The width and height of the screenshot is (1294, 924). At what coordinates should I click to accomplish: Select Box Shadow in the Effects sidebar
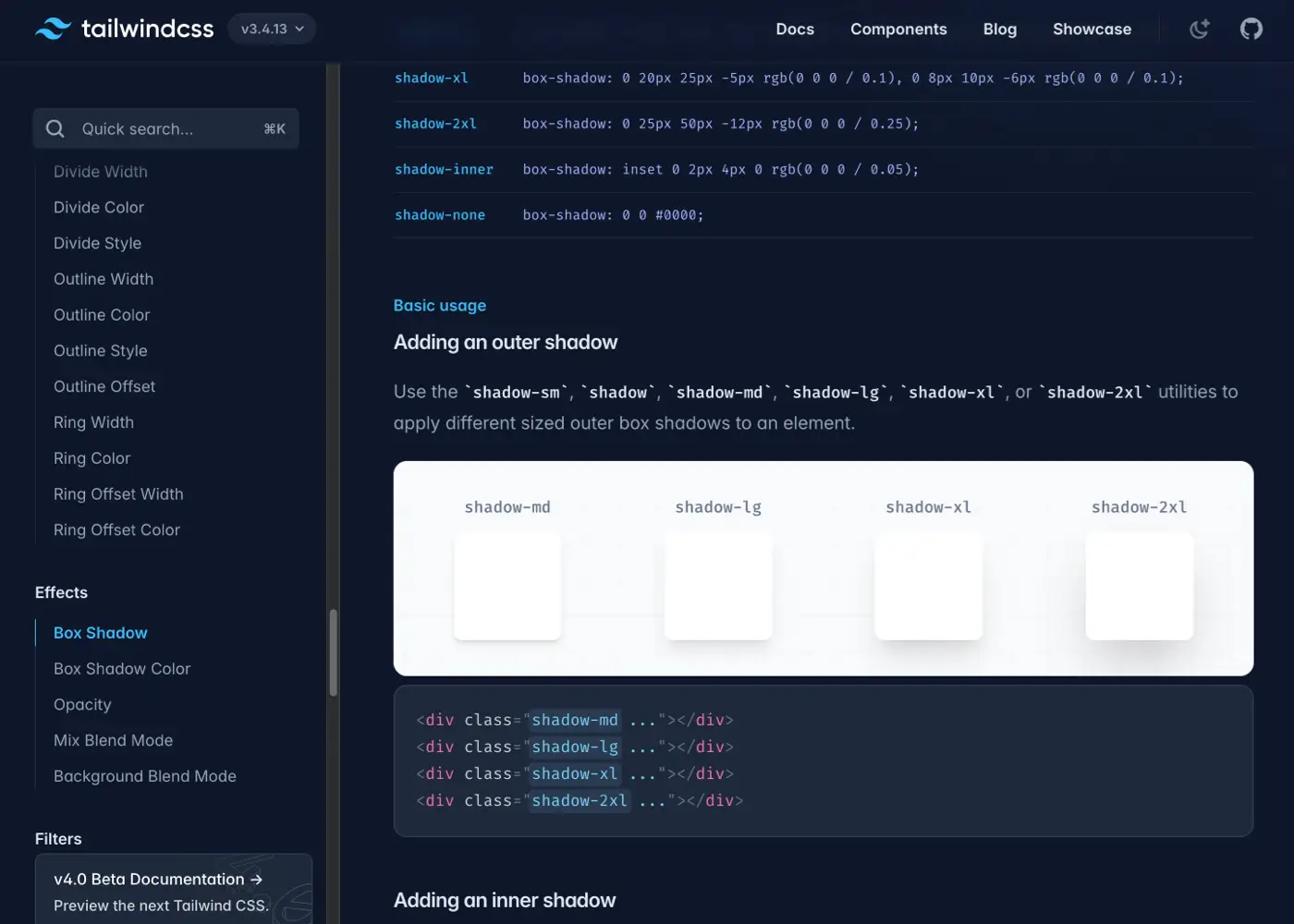click(100, 632)
